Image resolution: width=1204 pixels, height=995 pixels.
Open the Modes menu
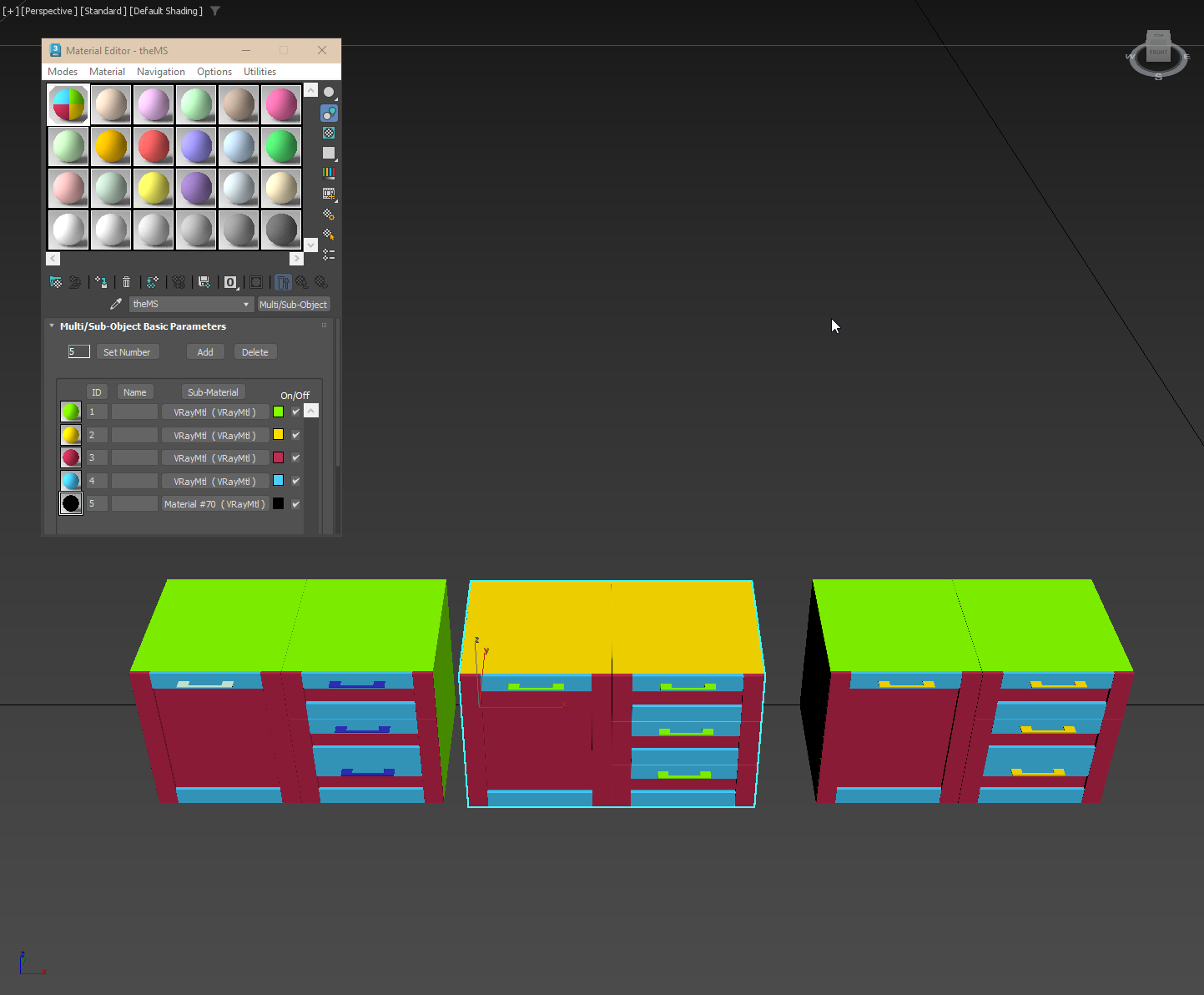tap(63, 72)
